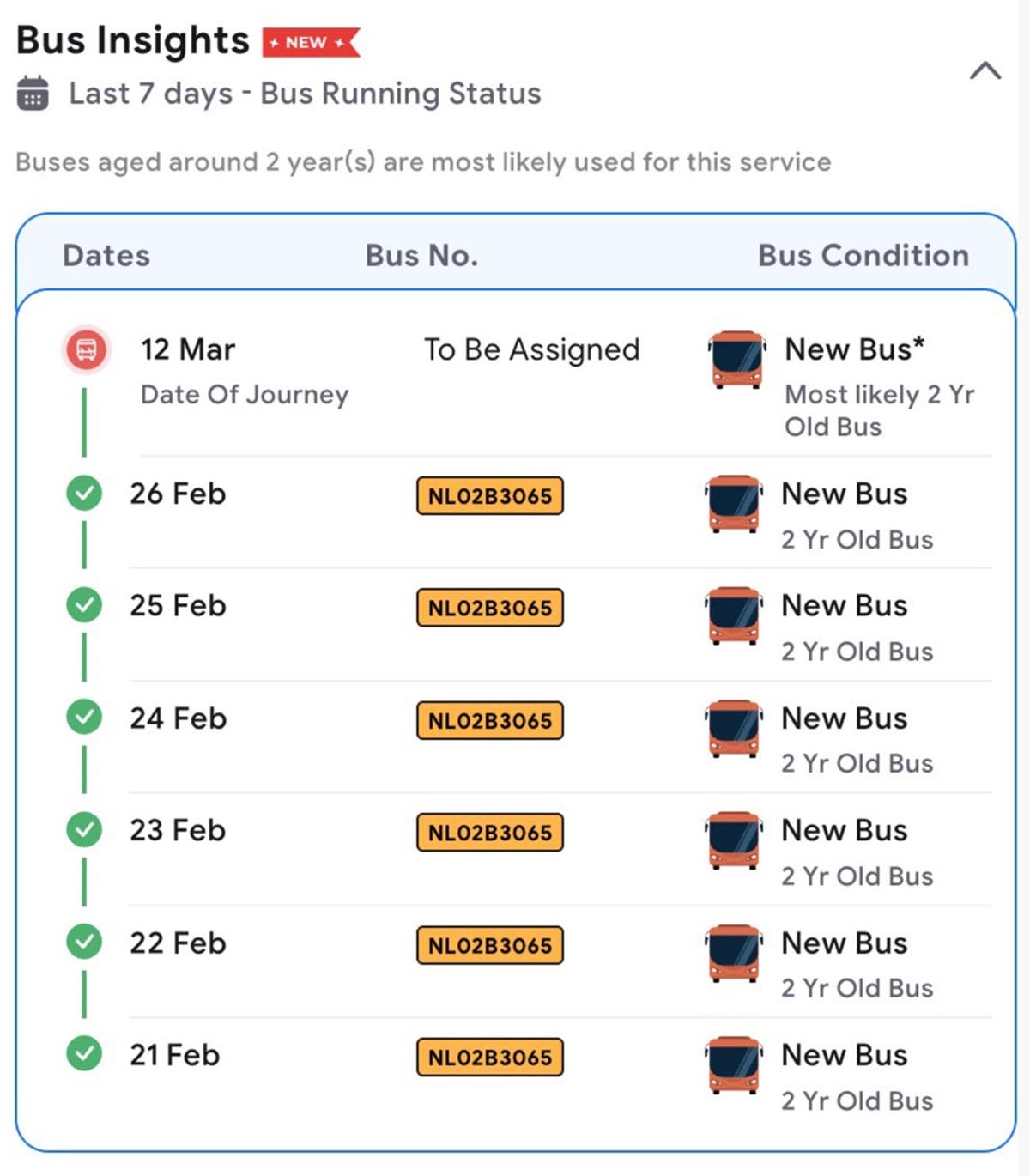Image resolution: width=1030 pixels, height=1176 pixels.
Task: Click the Bus No. column header
Action: (x=421, y=256)
